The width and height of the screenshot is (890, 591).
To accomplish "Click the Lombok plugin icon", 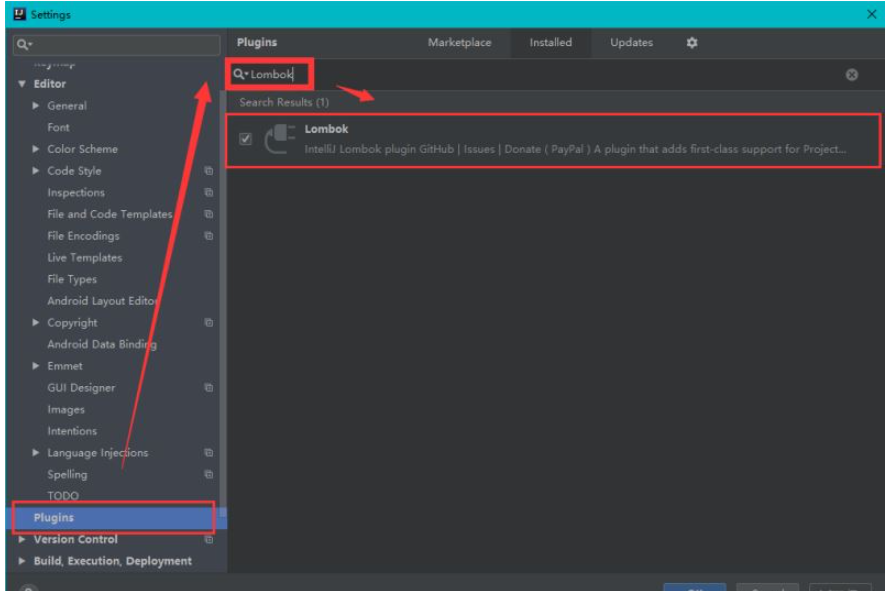I will coord(279,139).
